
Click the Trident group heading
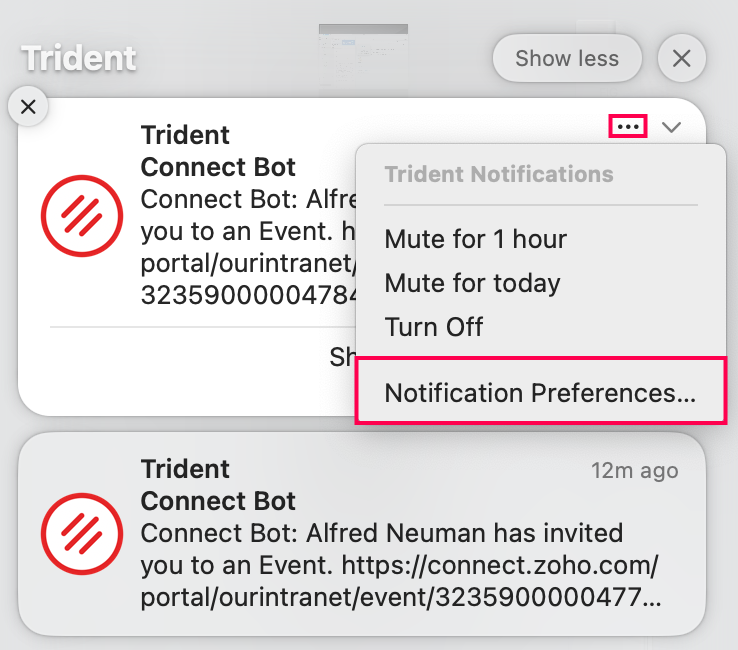pyautogui.click(x=79, y=58)
